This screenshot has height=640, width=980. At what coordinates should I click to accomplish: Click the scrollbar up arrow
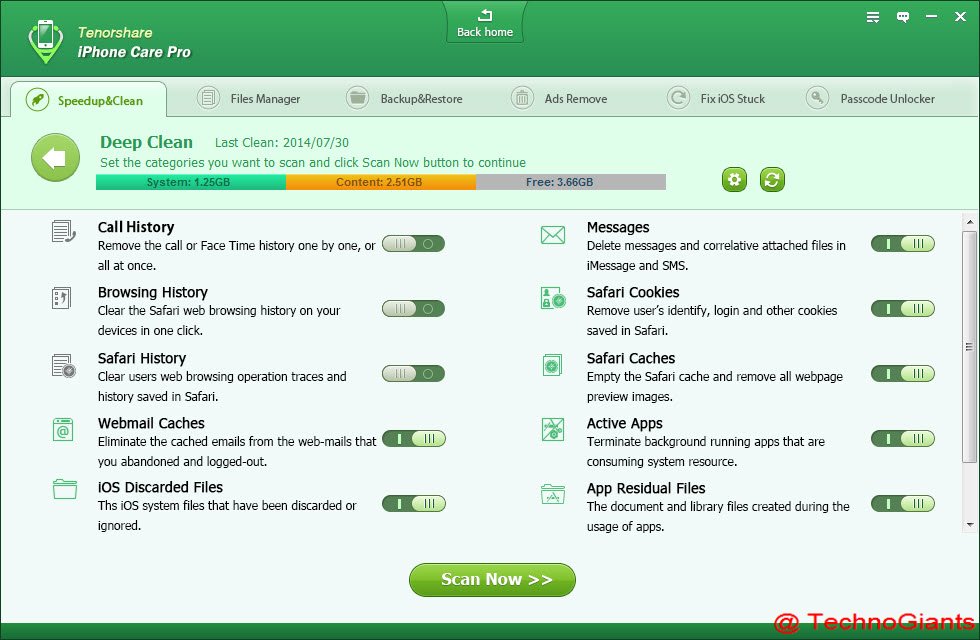click(x=969, y=221)
